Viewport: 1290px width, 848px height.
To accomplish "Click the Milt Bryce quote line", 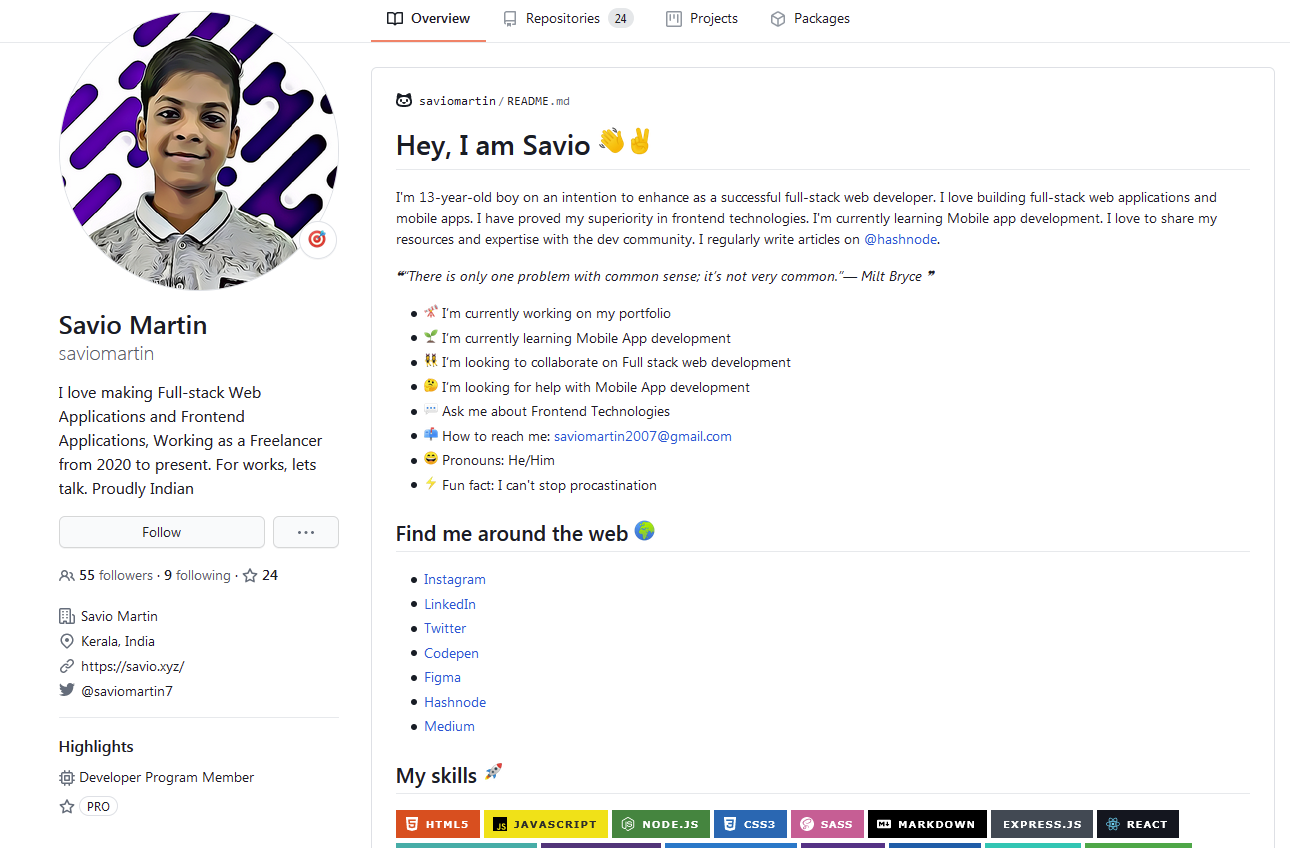I will (x=665, y=276).
